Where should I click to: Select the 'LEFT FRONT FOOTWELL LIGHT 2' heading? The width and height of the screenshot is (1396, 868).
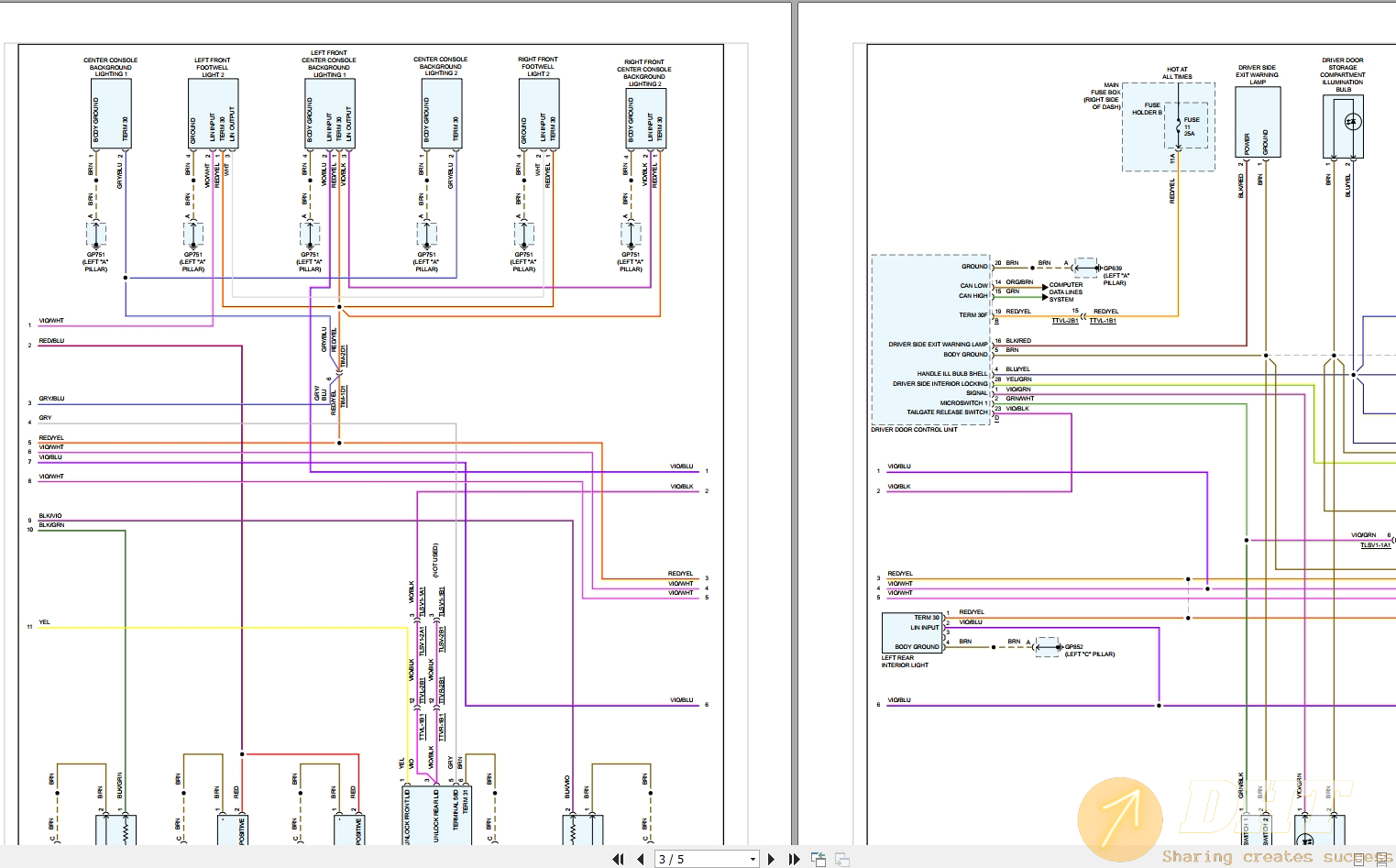212,67
